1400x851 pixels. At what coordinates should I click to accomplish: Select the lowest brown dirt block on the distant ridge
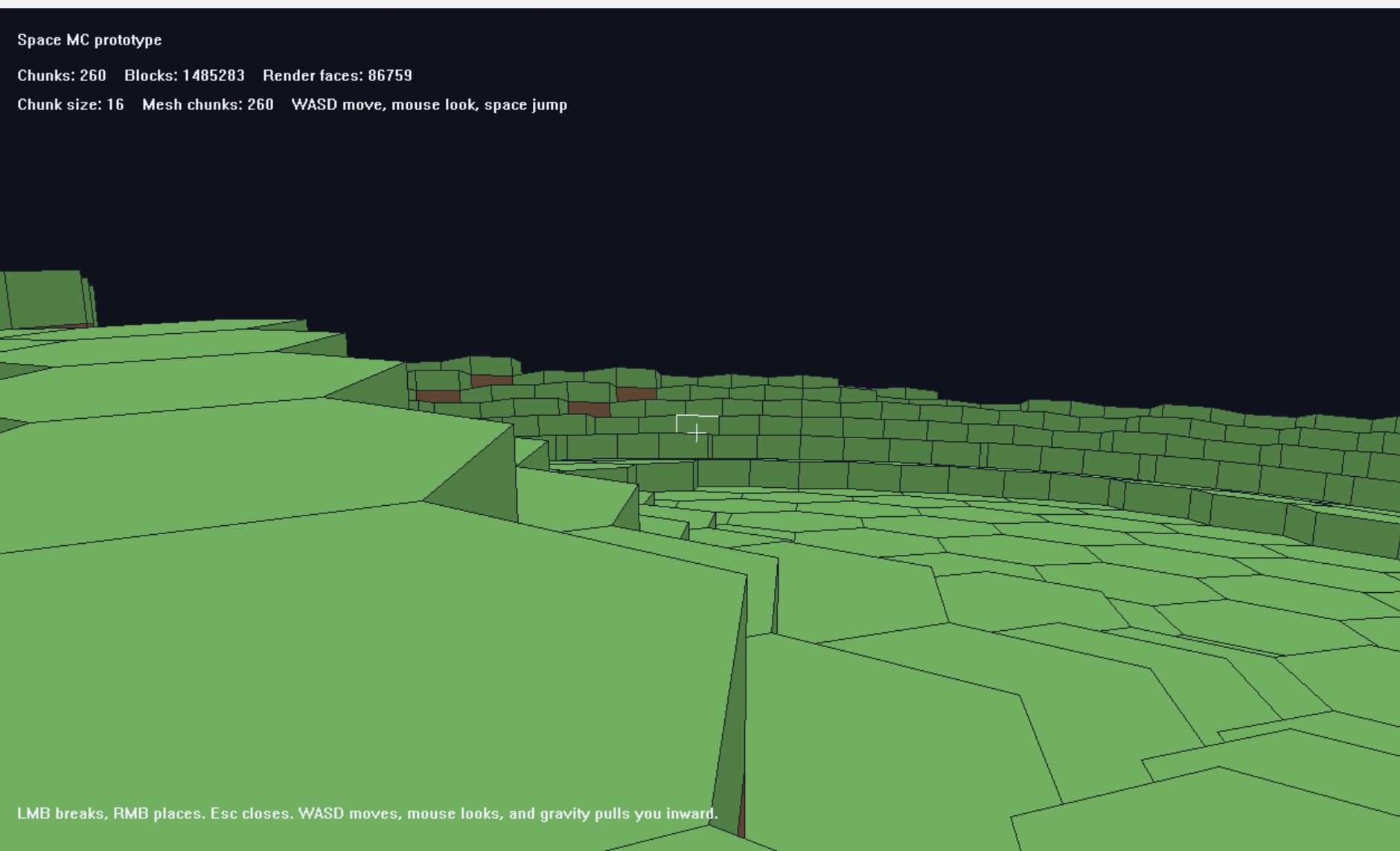click(589, 408)
